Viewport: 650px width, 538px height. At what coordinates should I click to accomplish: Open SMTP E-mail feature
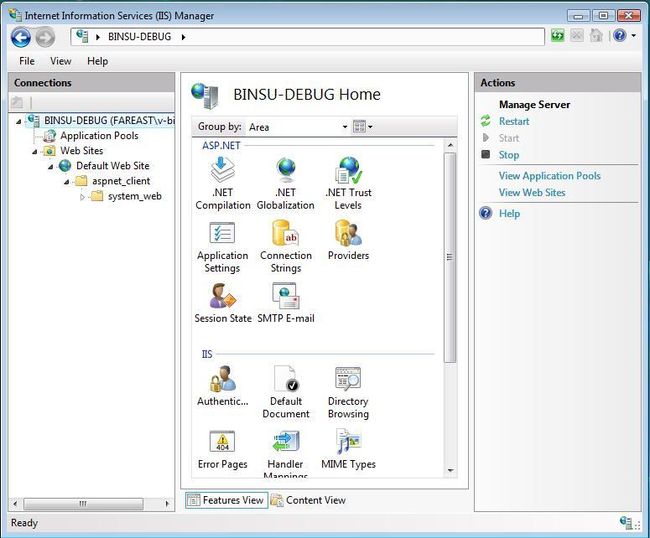[286, 303]
